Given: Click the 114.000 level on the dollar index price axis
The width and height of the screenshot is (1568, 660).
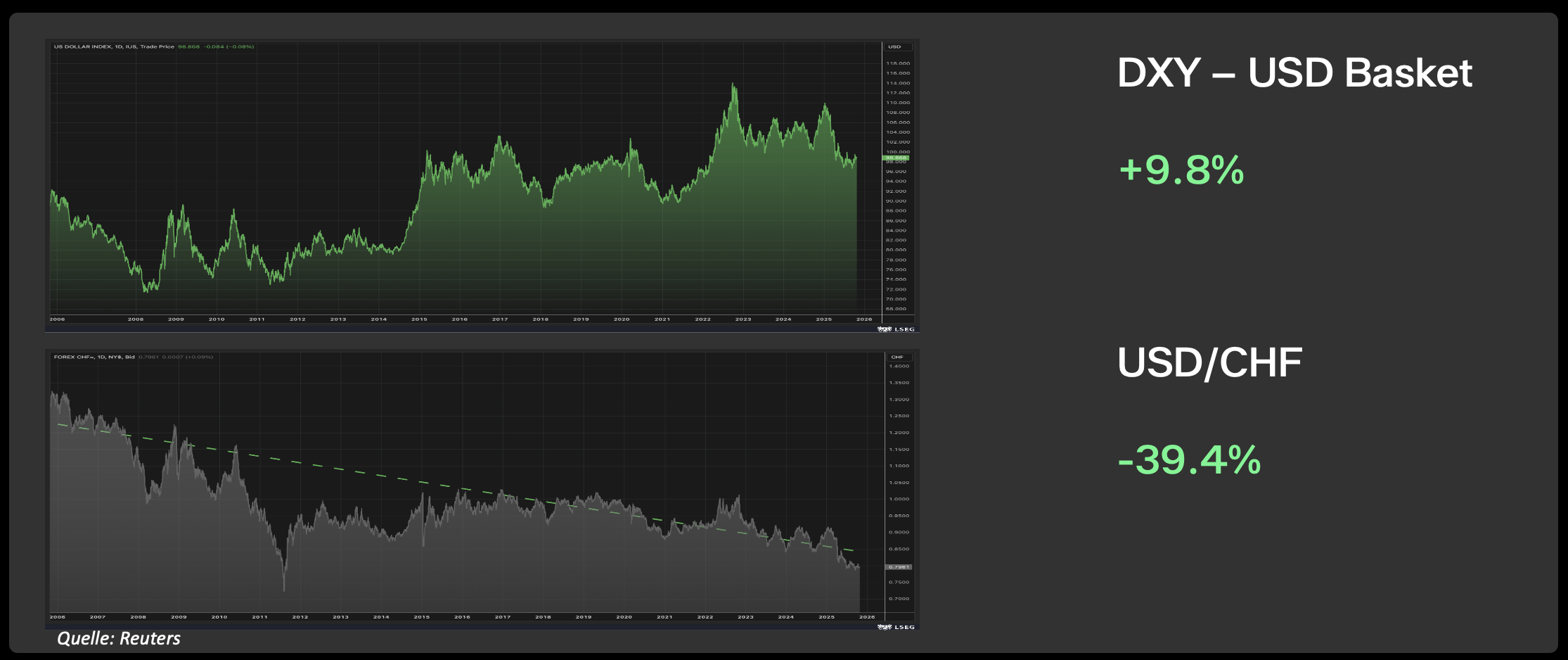Looking at the screenshot, I should click(x=898, y=83).
